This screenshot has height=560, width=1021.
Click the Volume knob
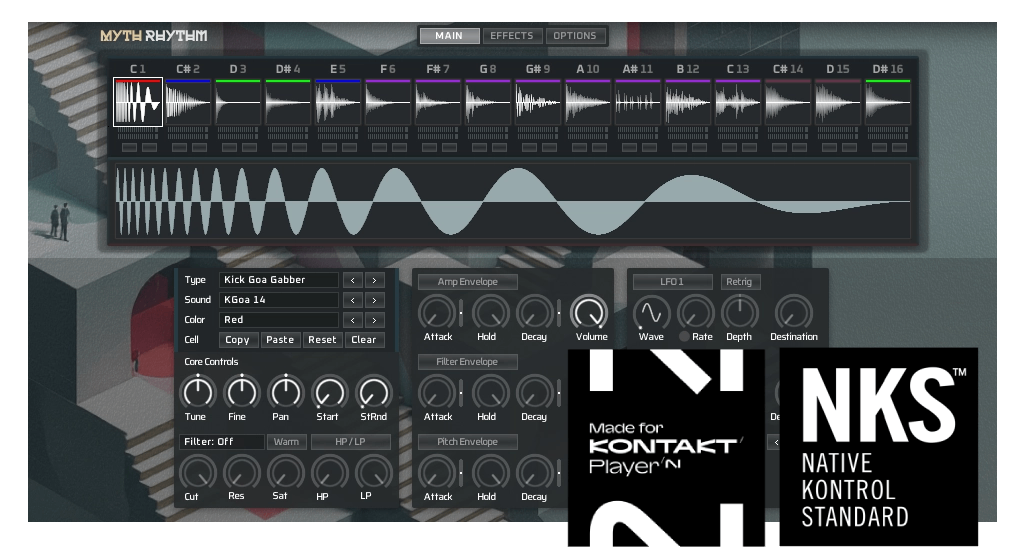[x=589, y=313]
